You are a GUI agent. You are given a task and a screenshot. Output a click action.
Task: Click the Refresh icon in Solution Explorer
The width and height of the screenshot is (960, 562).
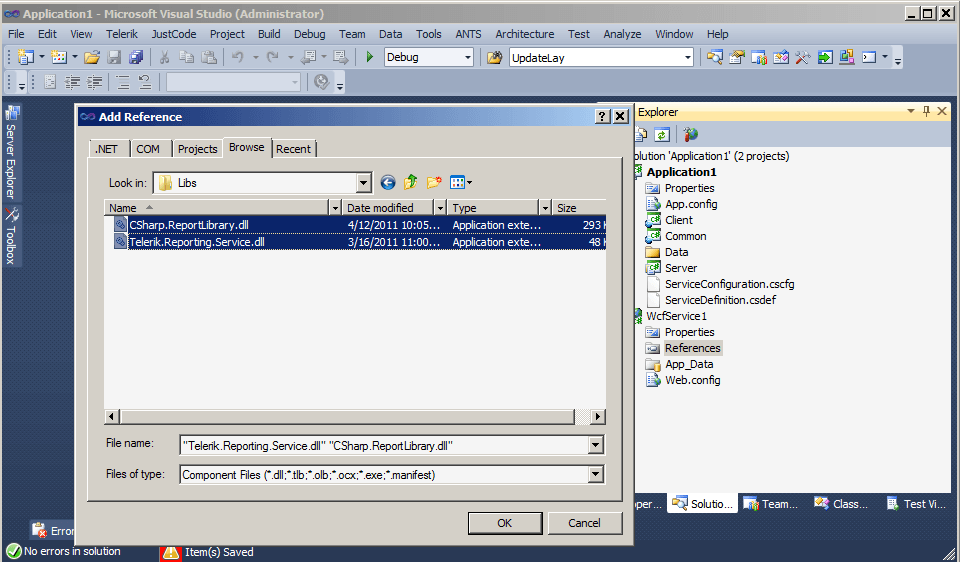click(x=662, y=134)
